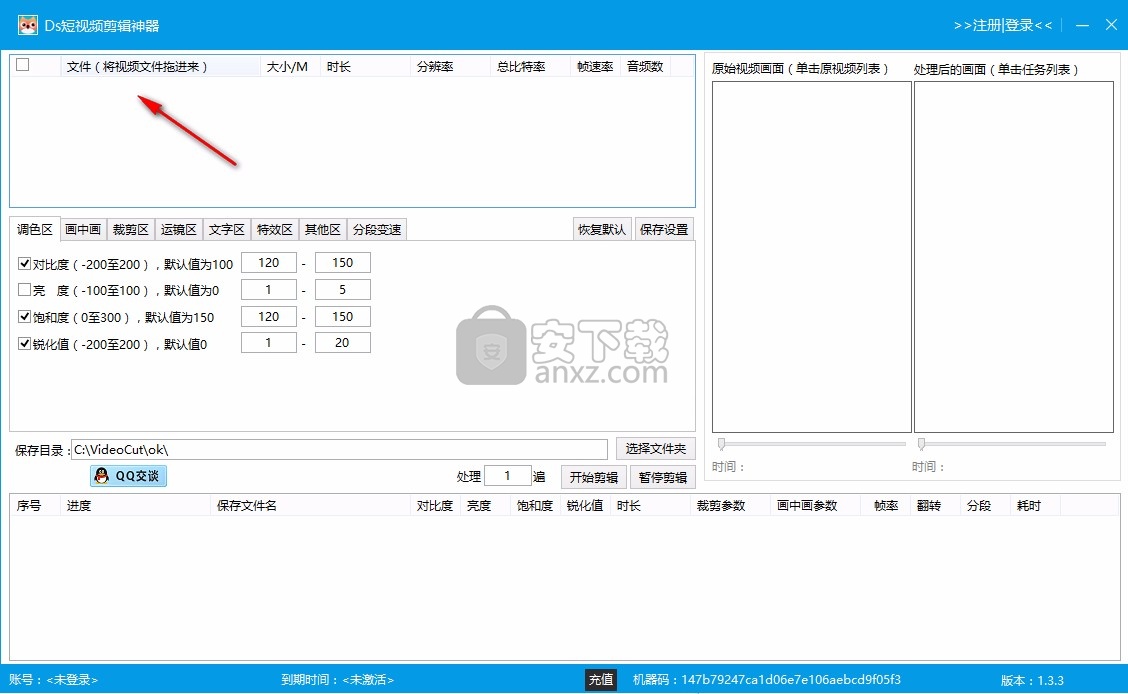Click the brightness maximum field showing 5
This screenshot has width=1128, height=694.
342,289
